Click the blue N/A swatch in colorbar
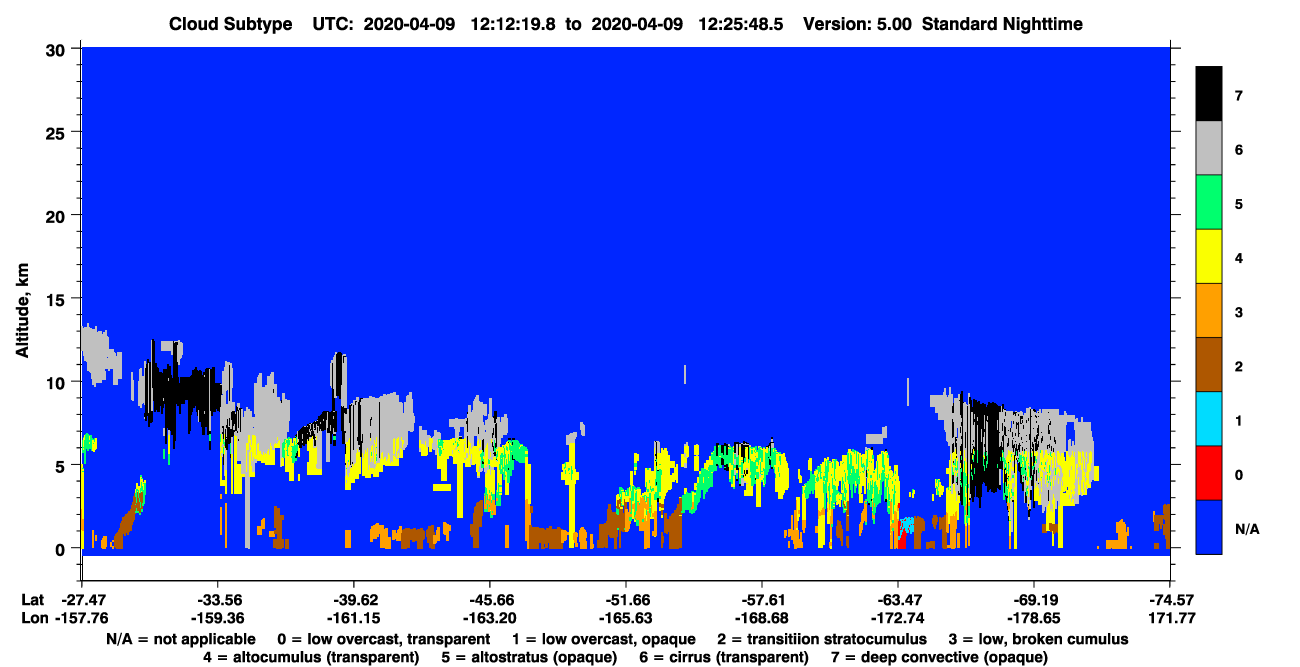This screenshot has height=667, width=1300. click(x=1209, y=526)
